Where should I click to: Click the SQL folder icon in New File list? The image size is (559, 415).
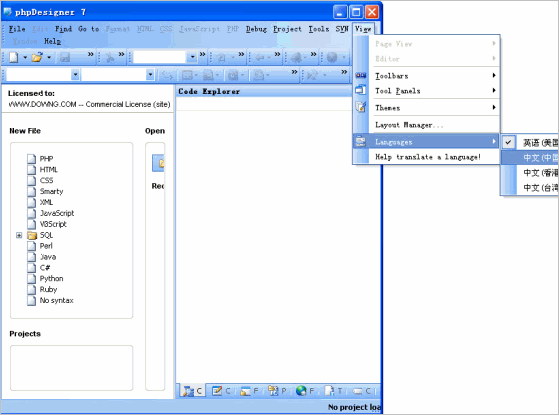(x=32, y=235)
